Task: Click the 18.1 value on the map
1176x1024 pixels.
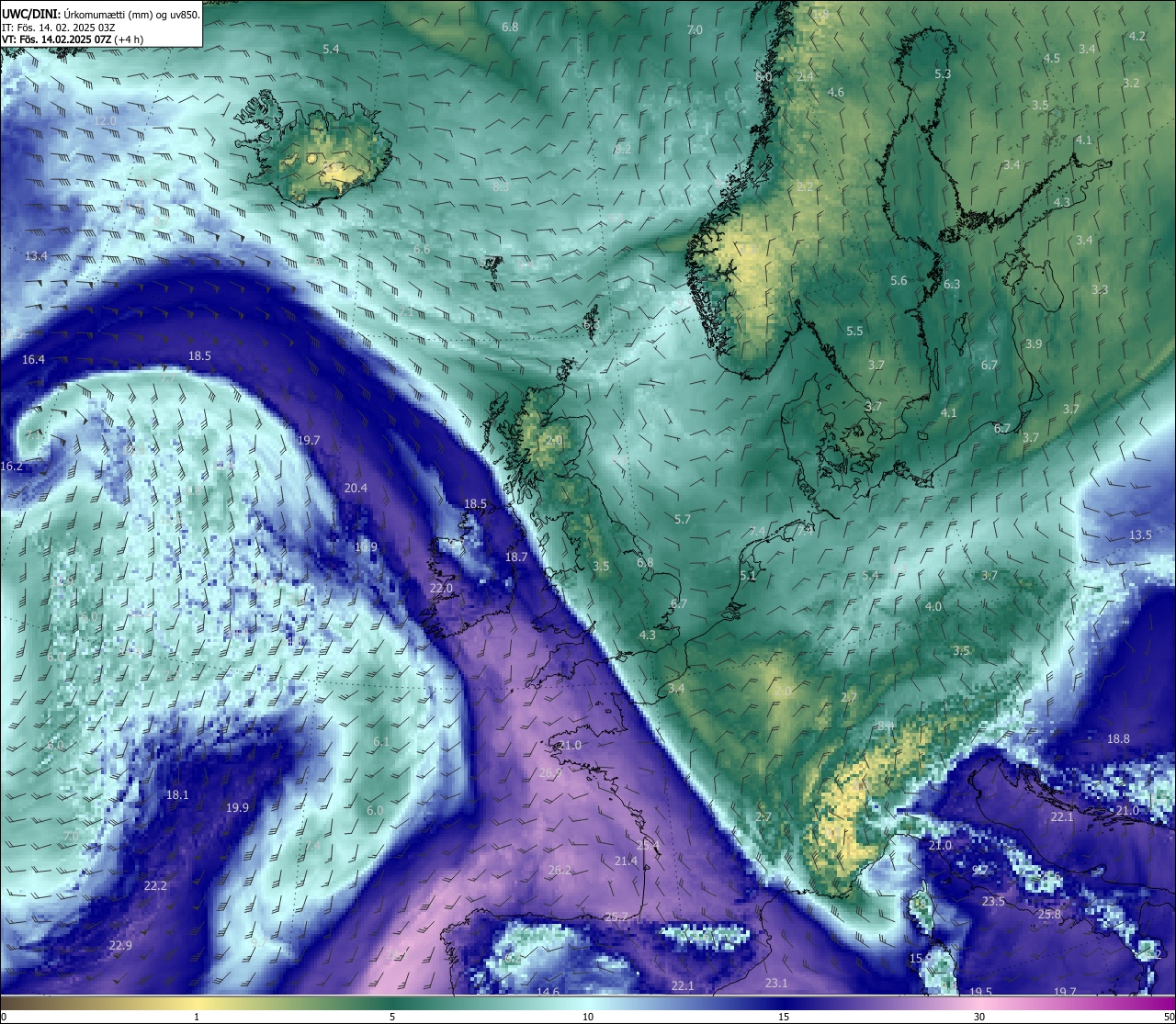Action: 177,795
